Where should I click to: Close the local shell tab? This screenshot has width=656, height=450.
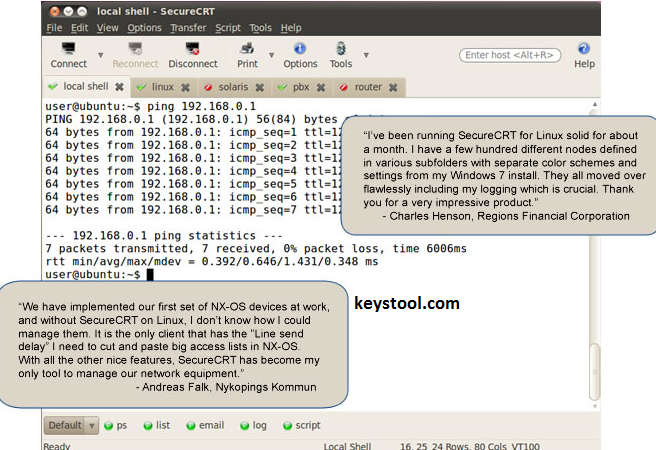tap(119, 87)
